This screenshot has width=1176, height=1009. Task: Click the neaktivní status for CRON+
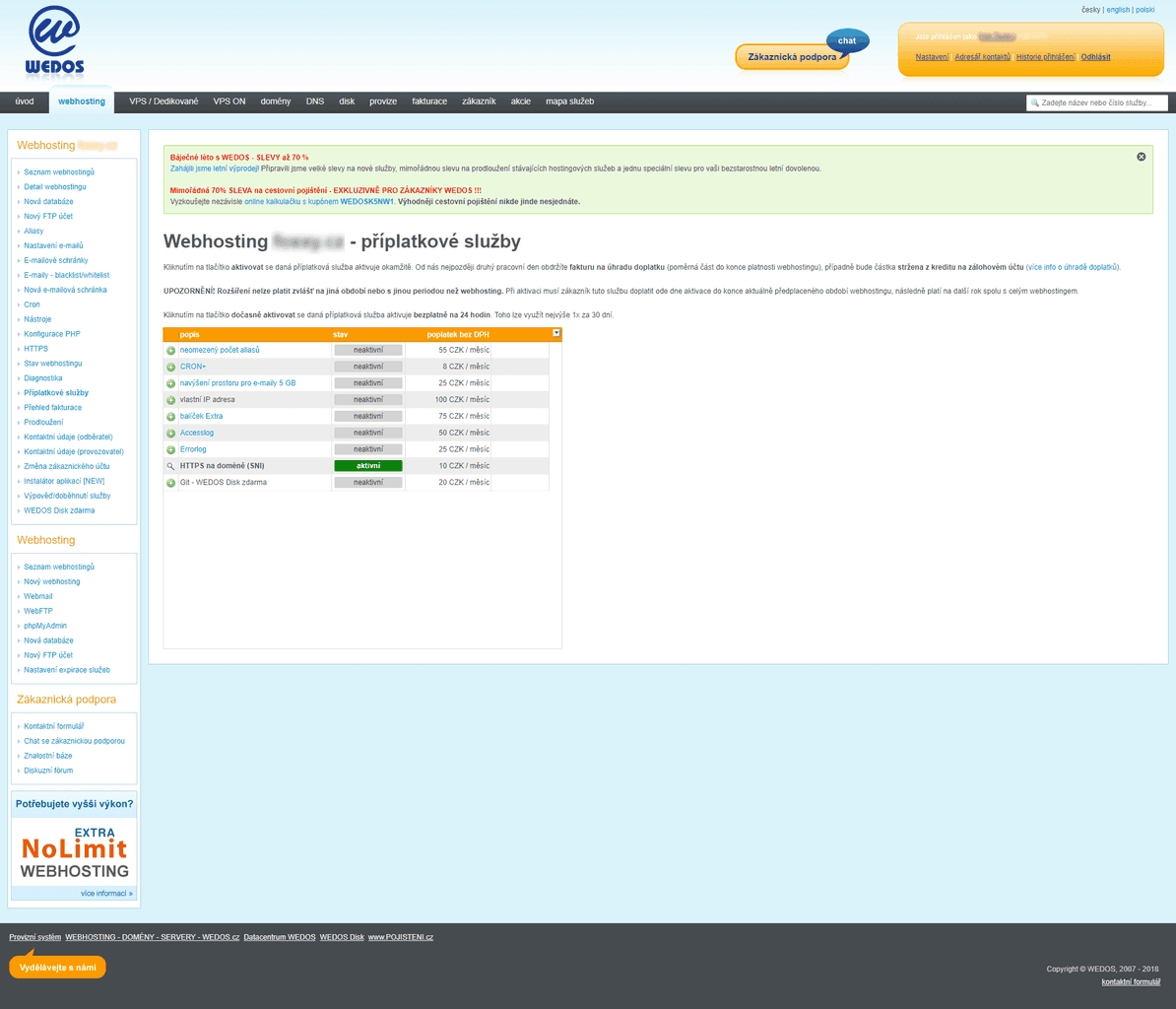(x=368, y=367)
